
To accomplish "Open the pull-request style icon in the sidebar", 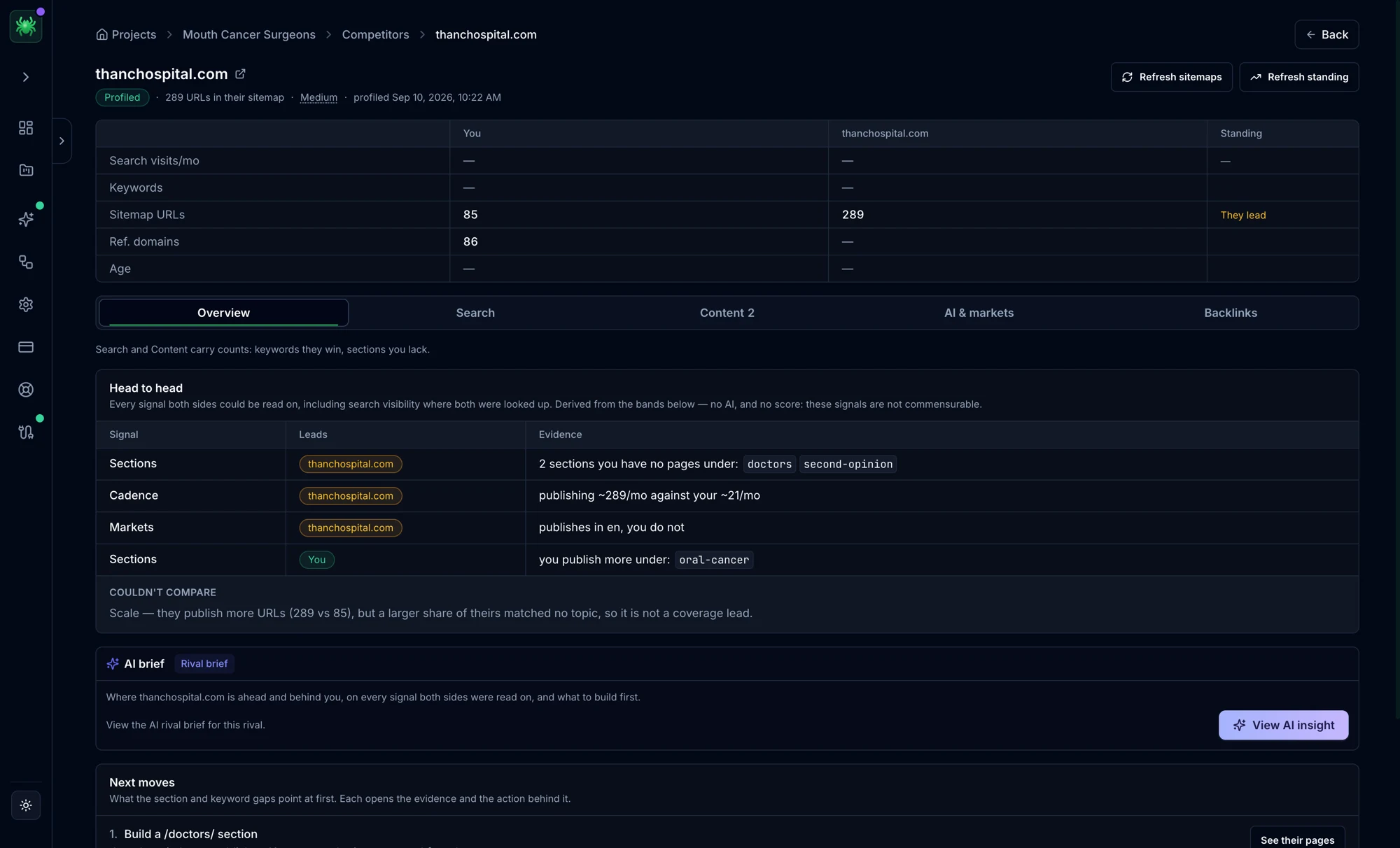I will pos(26,432).
